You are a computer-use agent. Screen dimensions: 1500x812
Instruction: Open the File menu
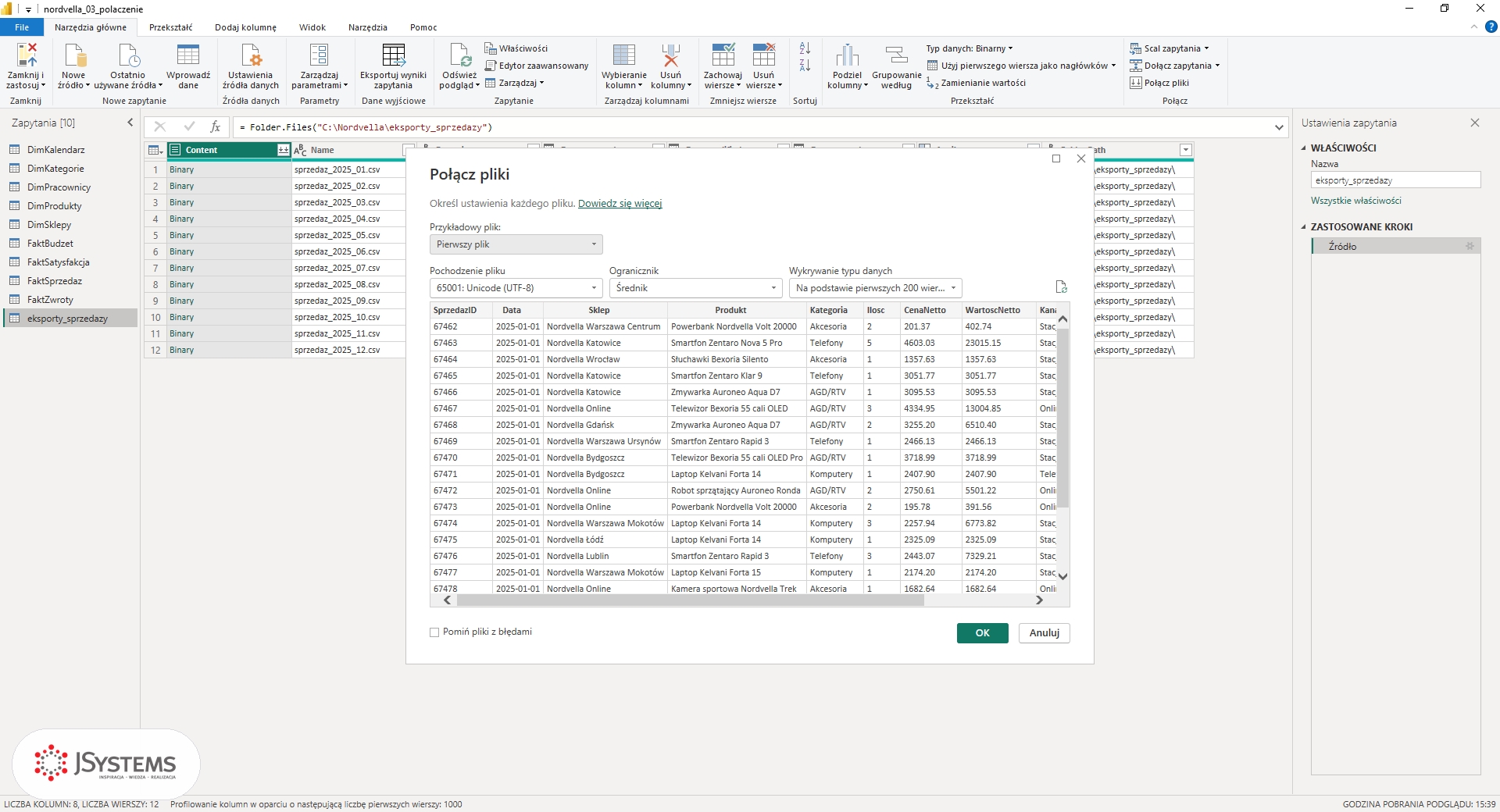pyautogui.click(x=22, y=27)
